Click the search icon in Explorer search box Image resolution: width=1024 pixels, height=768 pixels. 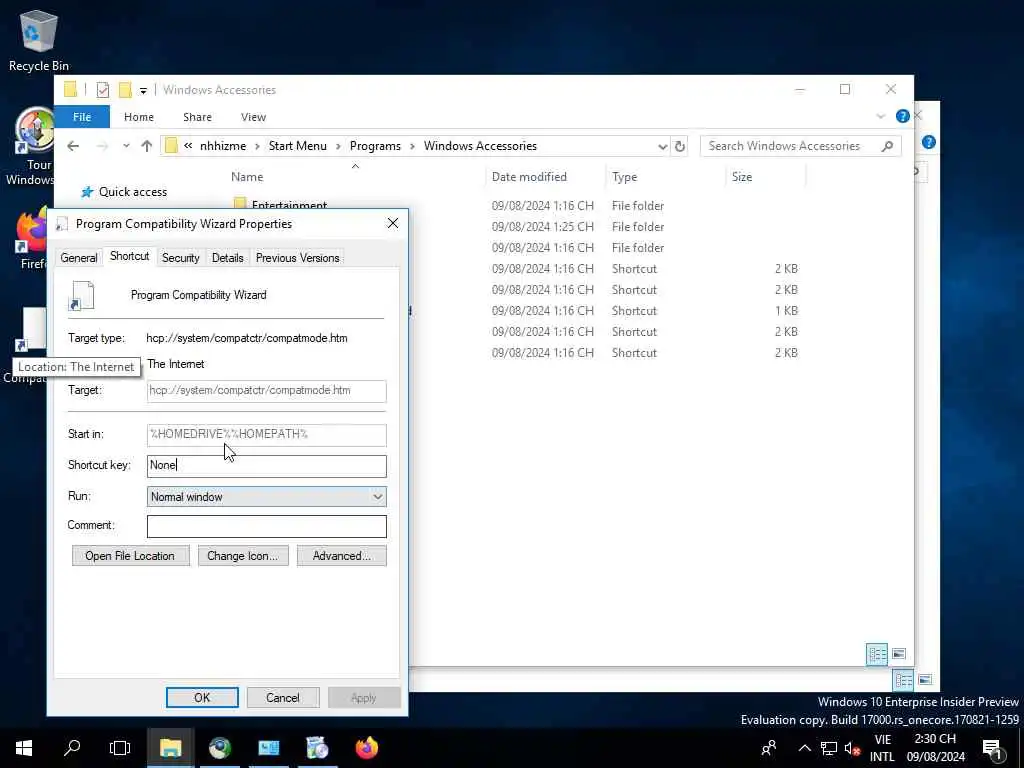coord(887,146)
